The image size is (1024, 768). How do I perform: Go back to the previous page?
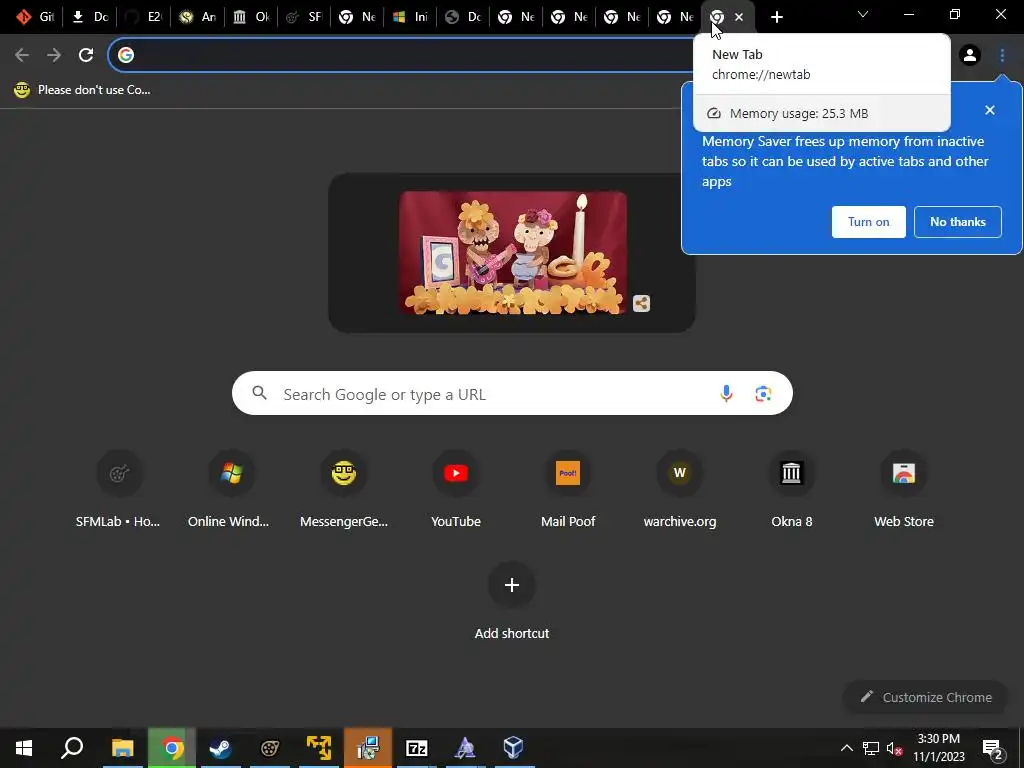click(22, 55)
